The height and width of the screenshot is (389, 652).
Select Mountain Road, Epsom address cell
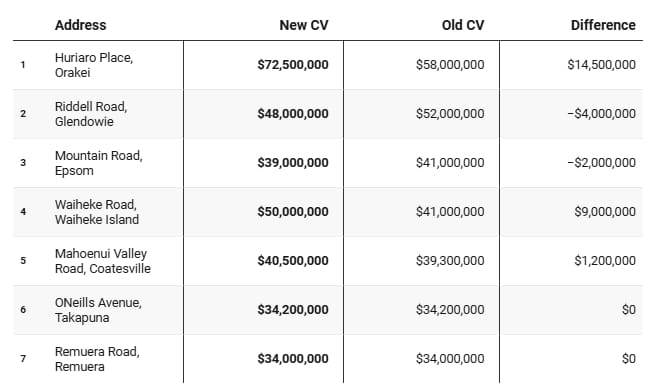point(99,163)
